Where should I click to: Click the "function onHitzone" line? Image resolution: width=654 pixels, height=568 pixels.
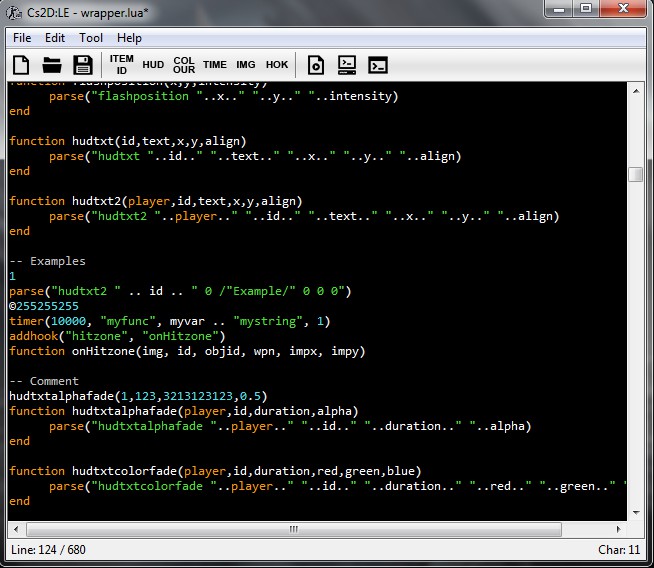pyautogui.click(x=187, y=351)
